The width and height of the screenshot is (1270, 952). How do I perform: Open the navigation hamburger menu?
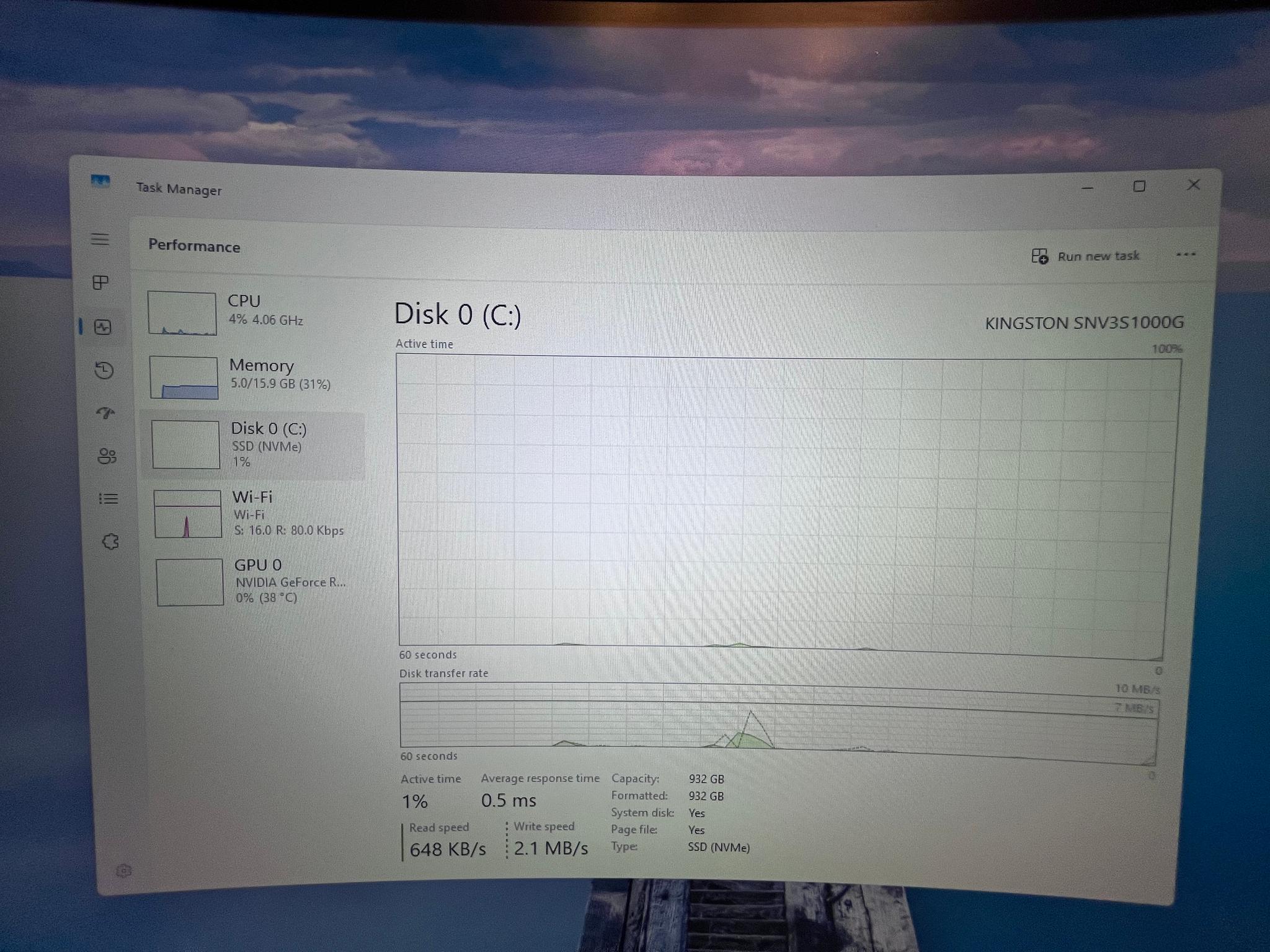click(x=100, y=239)
